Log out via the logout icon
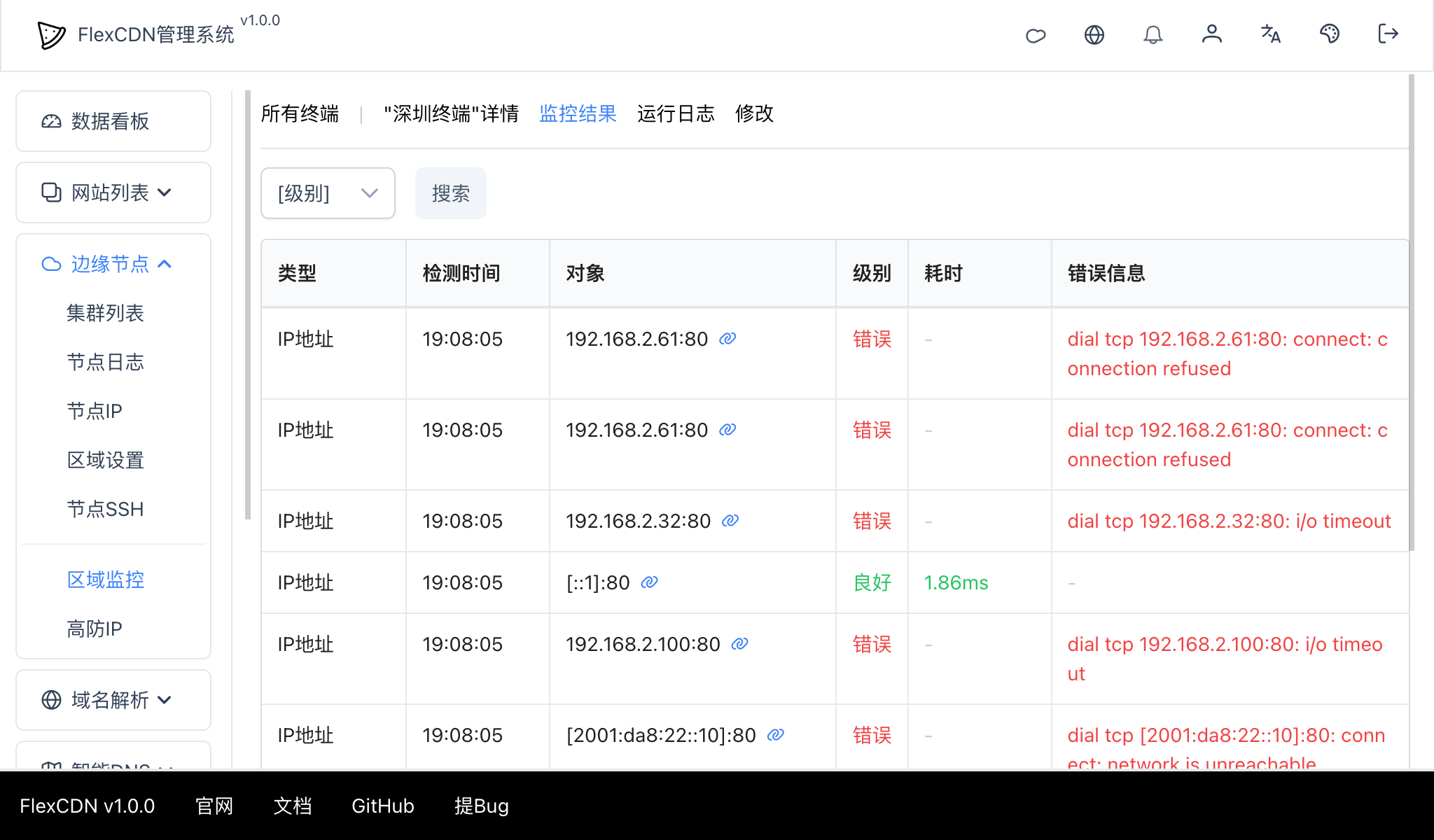This screenshot has height=840, width=1434. [x=1387, y=34]
